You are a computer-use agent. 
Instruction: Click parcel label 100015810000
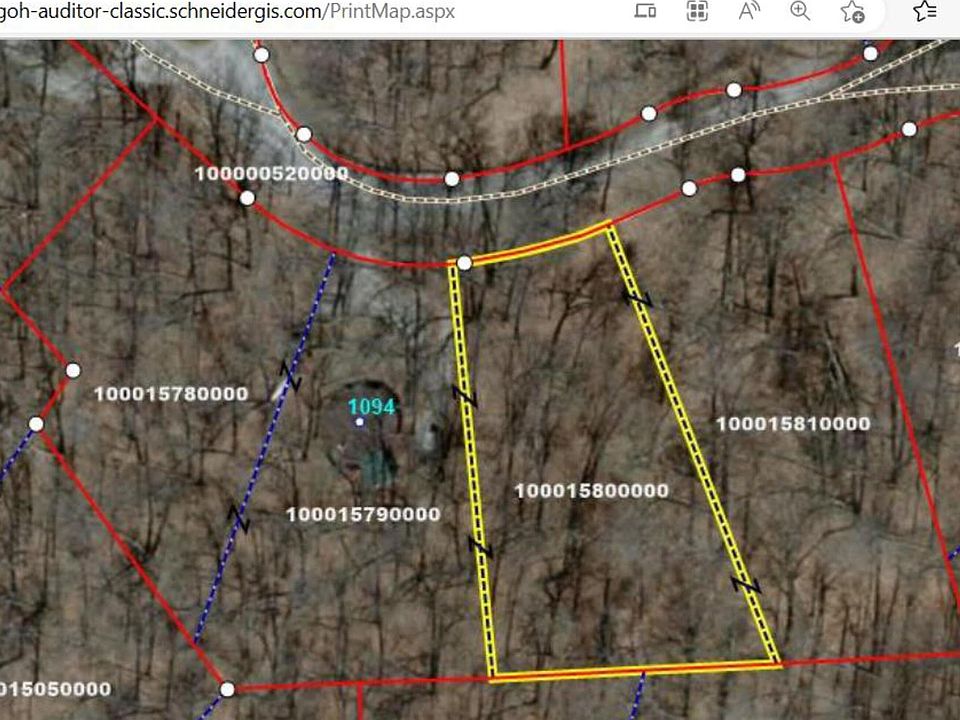coord(793,424)
